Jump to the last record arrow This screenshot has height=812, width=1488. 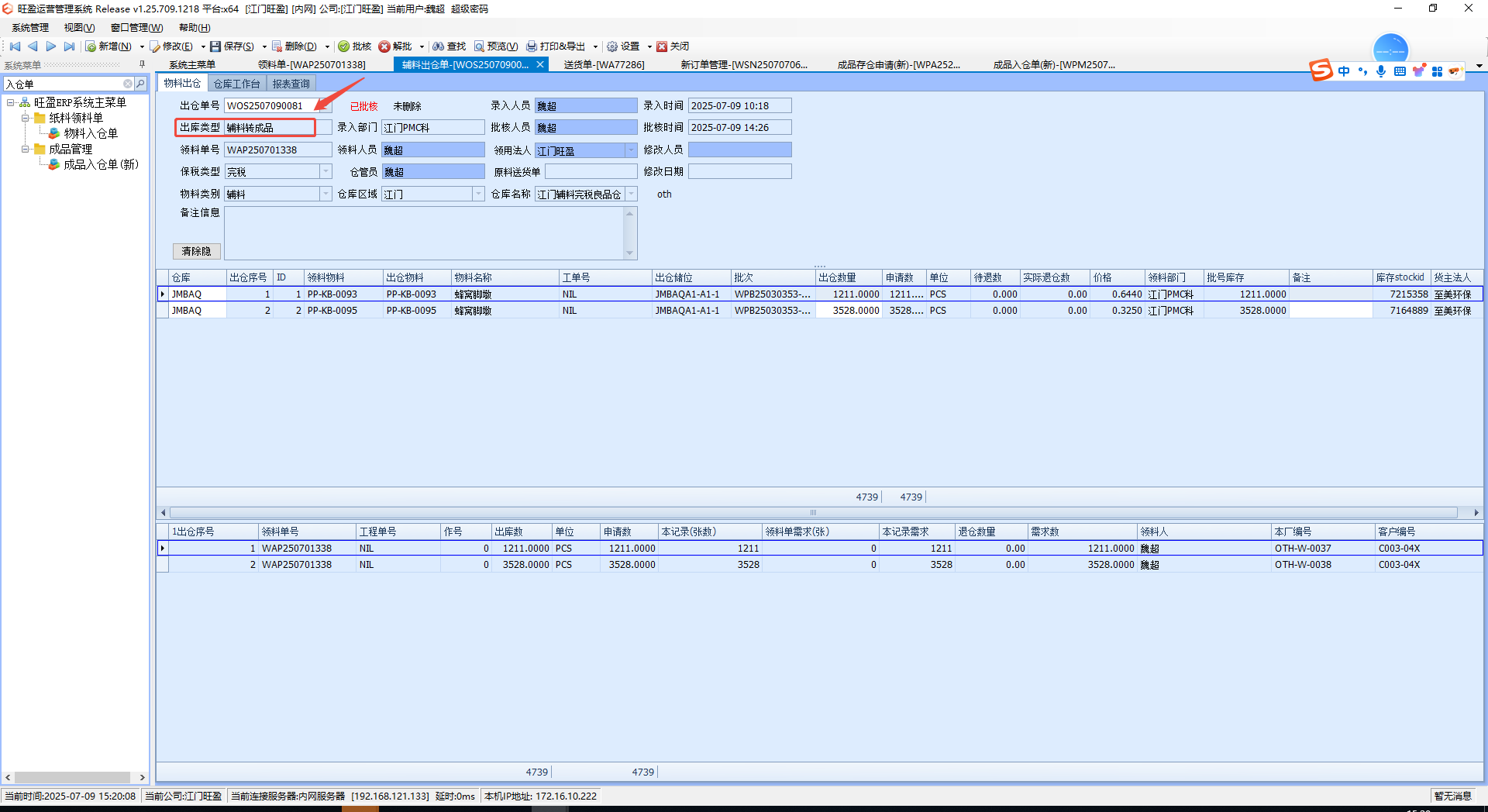click(69, 46)
